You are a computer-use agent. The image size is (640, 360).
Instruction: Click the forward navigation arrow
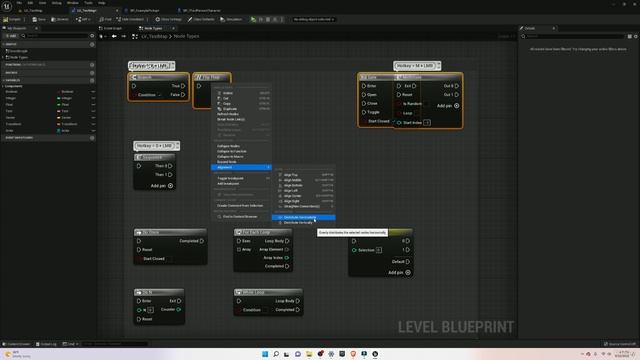124,36
